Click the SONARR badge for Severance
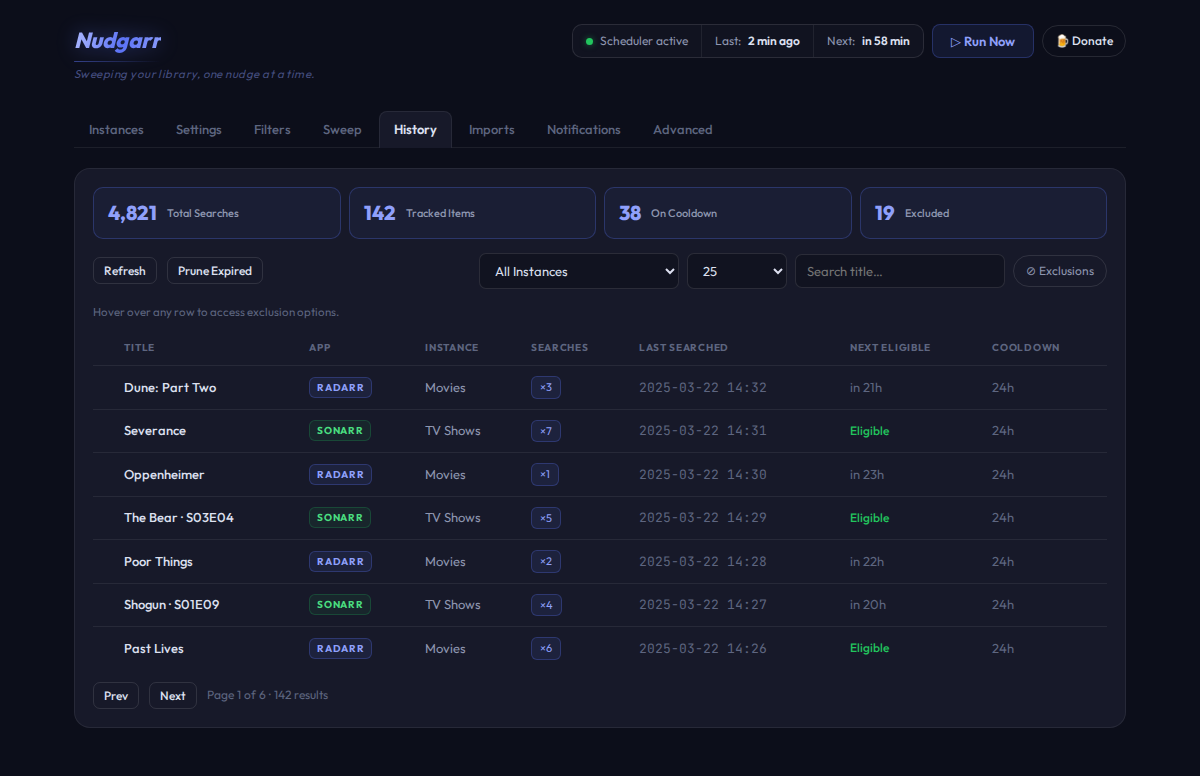 click(340, 430)
